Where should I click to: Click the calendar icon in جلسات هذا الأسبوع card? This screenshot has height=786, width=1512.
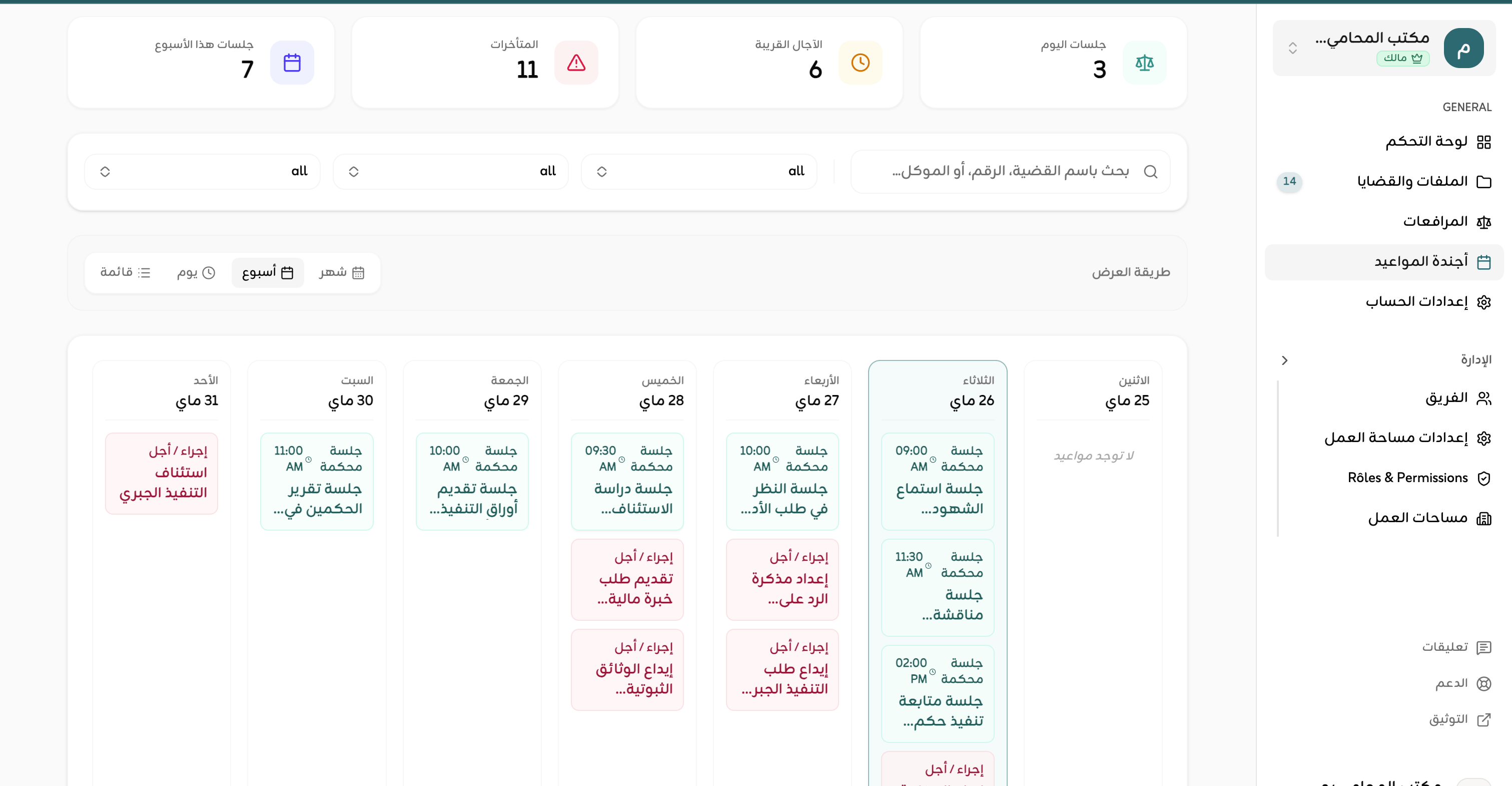pyautogui.click(x=292, y=63)
